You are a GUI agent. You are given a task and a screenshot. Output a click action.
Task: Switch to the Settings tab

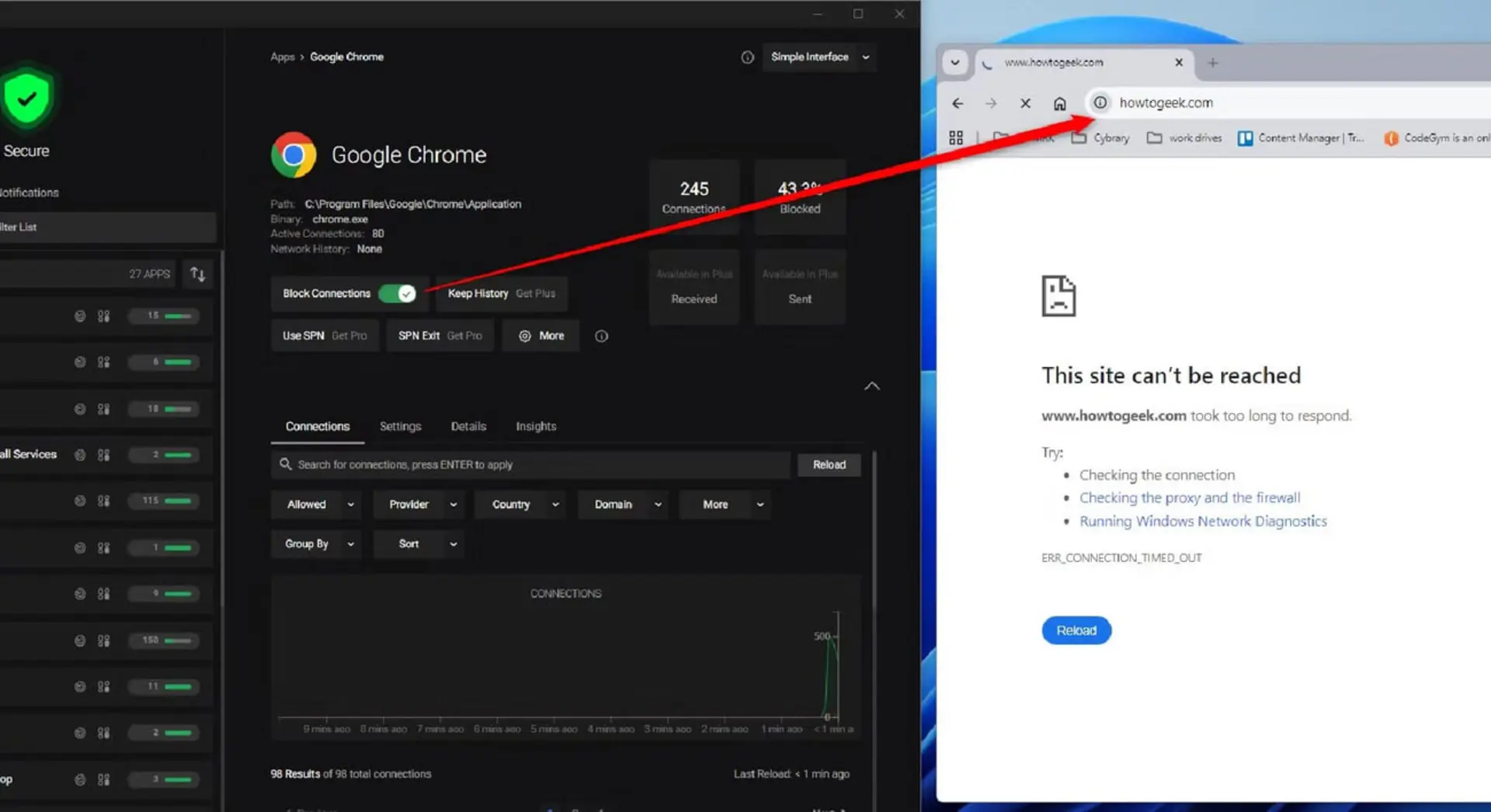400,427
